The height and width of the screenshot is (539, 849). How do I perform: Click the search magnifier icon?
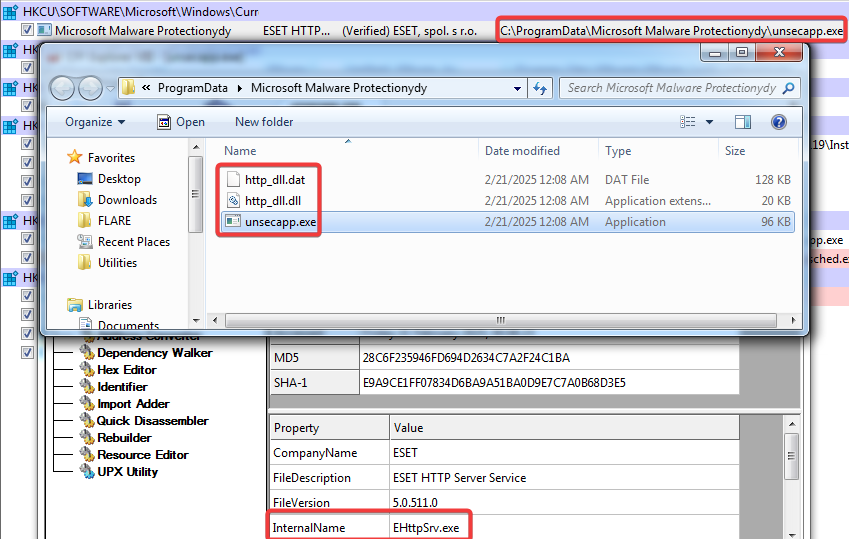789,88
